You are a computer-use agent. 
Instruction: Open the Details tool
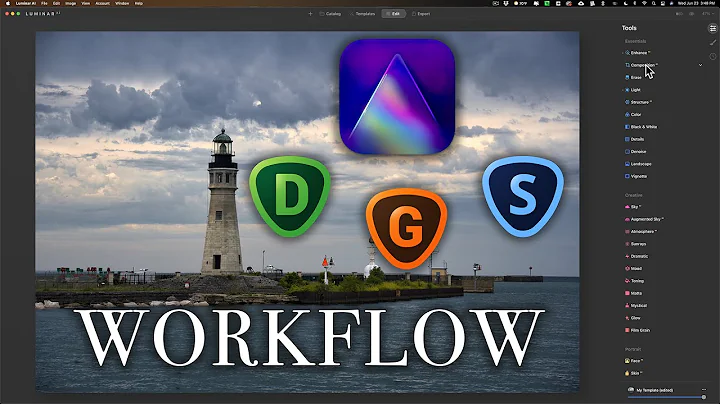[x=635, y=139]
